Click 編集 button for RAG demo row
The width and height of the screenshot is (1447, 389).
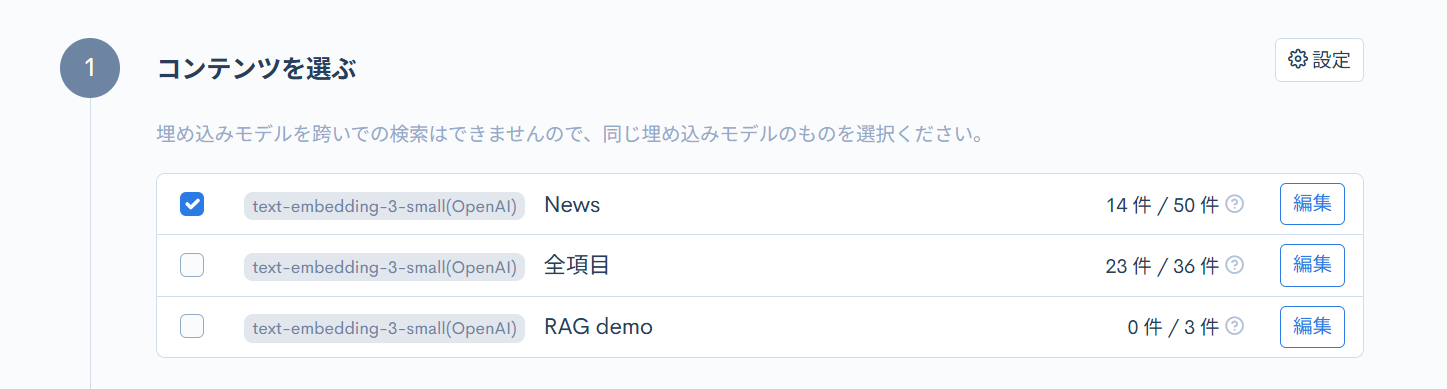[1312, 326]
